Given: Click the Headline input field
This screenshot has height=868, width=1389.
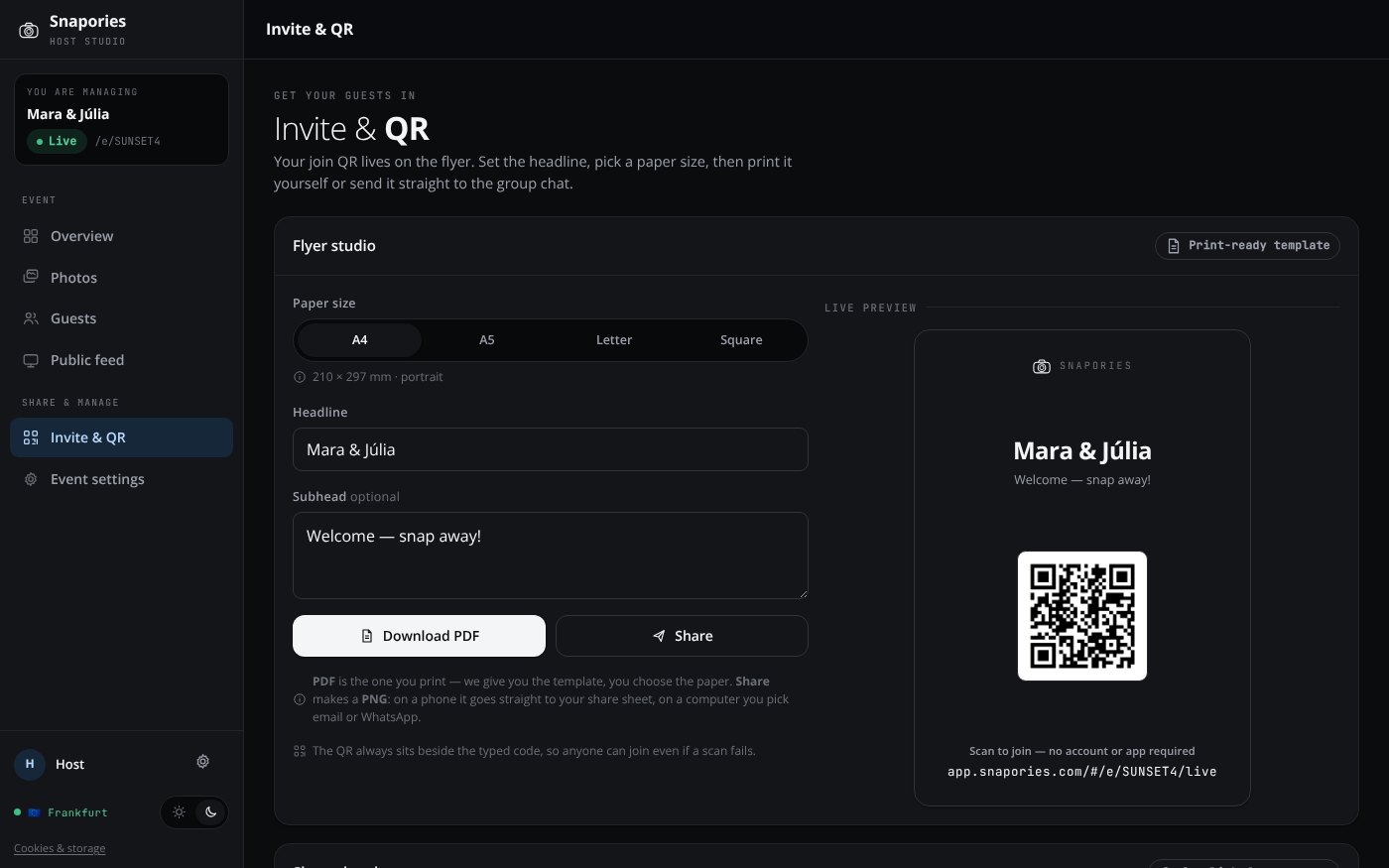Looking at the screenshot, I should click(x=551, y=449).
